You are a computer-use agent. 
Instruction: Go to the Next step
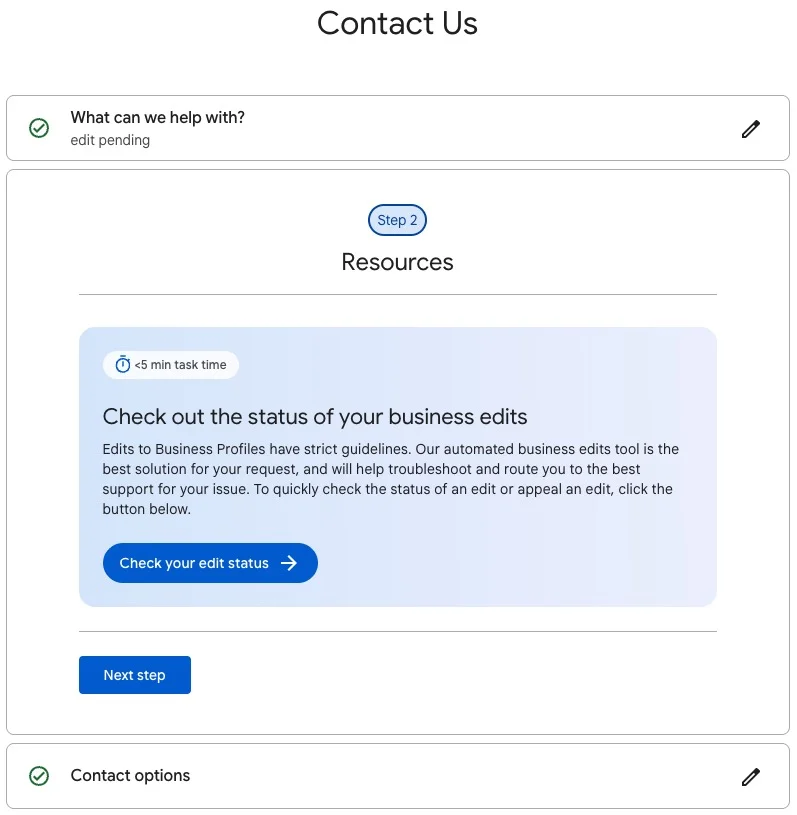point(135,675)
